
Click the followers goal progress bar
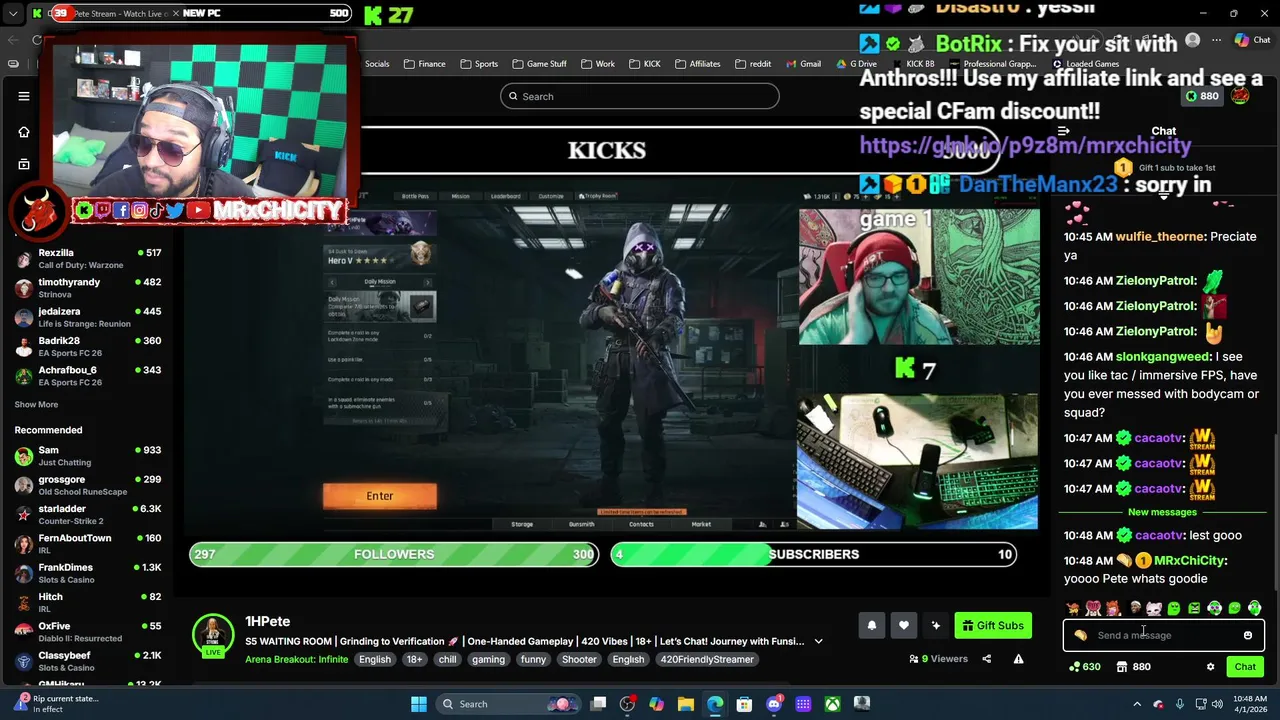tap(394, 554)
